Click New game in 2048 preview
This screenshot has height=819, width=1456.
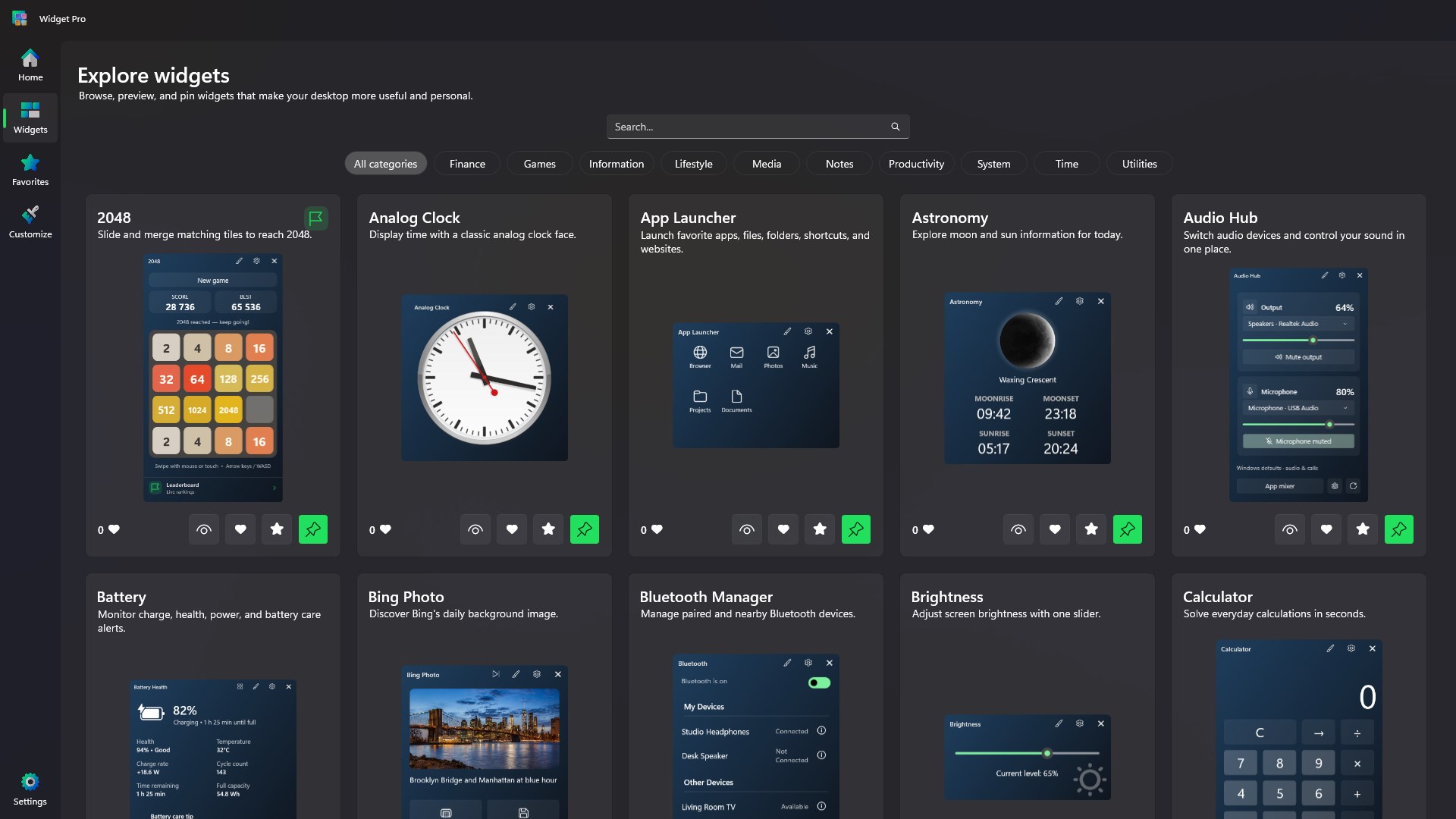point(213,281)
